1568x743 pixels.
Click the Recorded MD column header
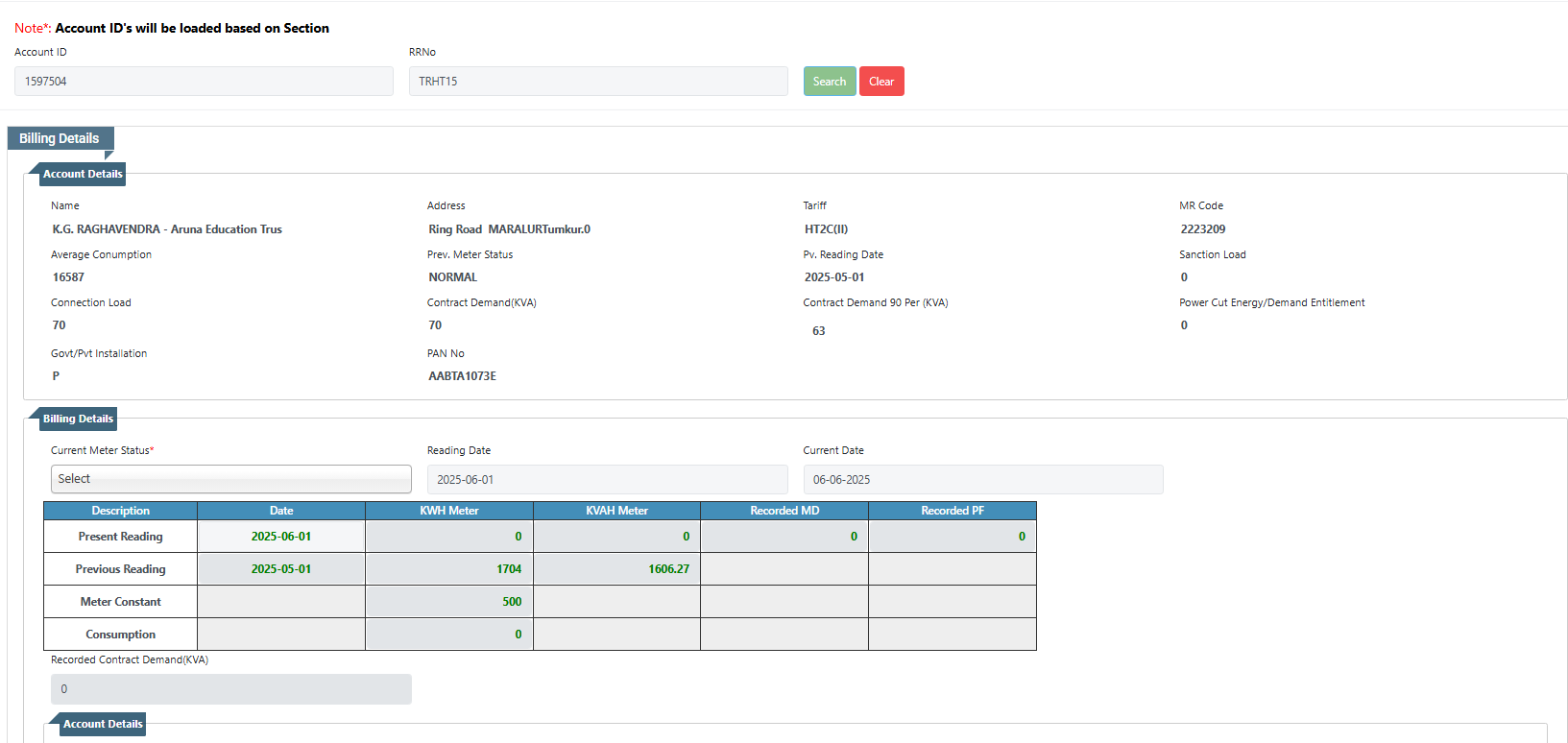click(x=784, y=511)
